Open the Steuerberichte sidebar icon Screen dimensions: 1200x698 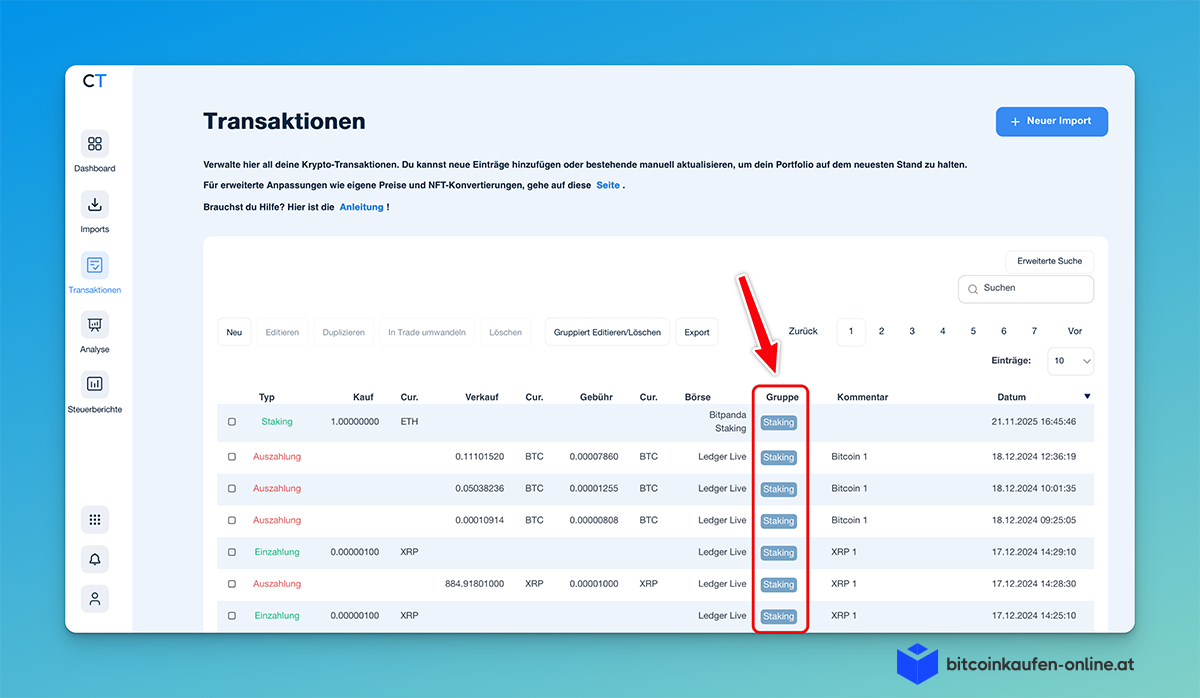click(x=95, y=384)
